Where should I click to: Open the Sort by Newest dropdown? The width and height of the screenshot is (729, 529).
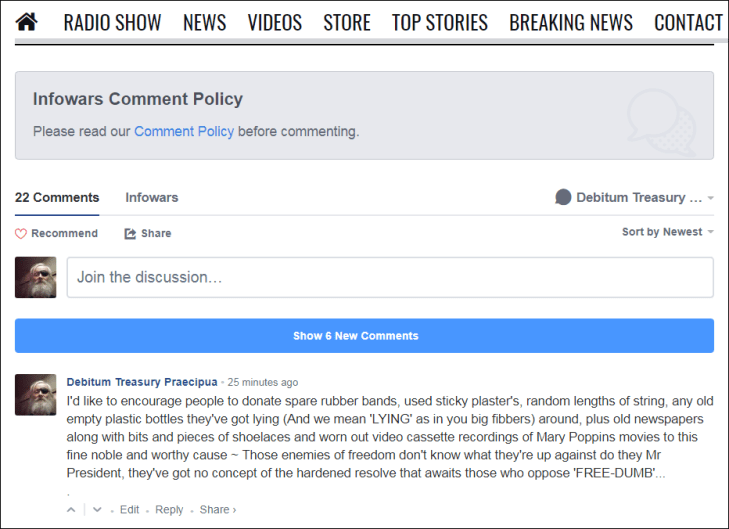point(667,232)
